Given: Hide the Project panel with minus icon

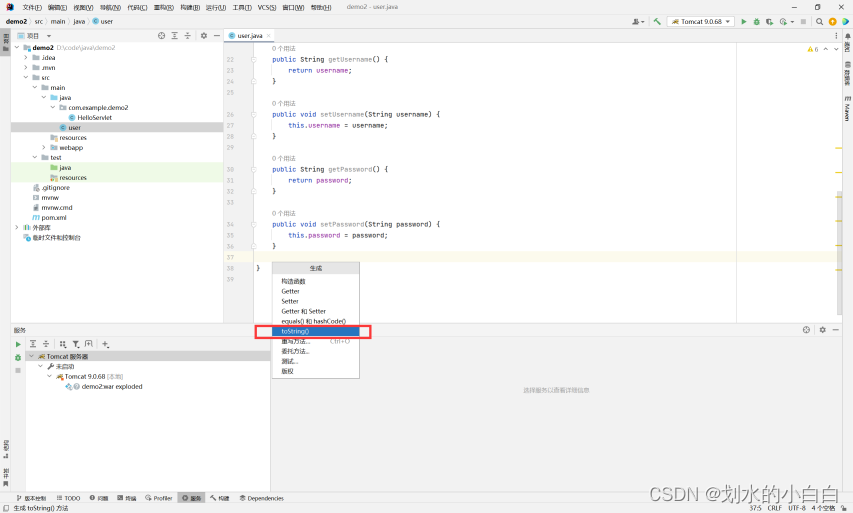Looking at the screenshot, I should pyautogui.click(x=217, y=35).
